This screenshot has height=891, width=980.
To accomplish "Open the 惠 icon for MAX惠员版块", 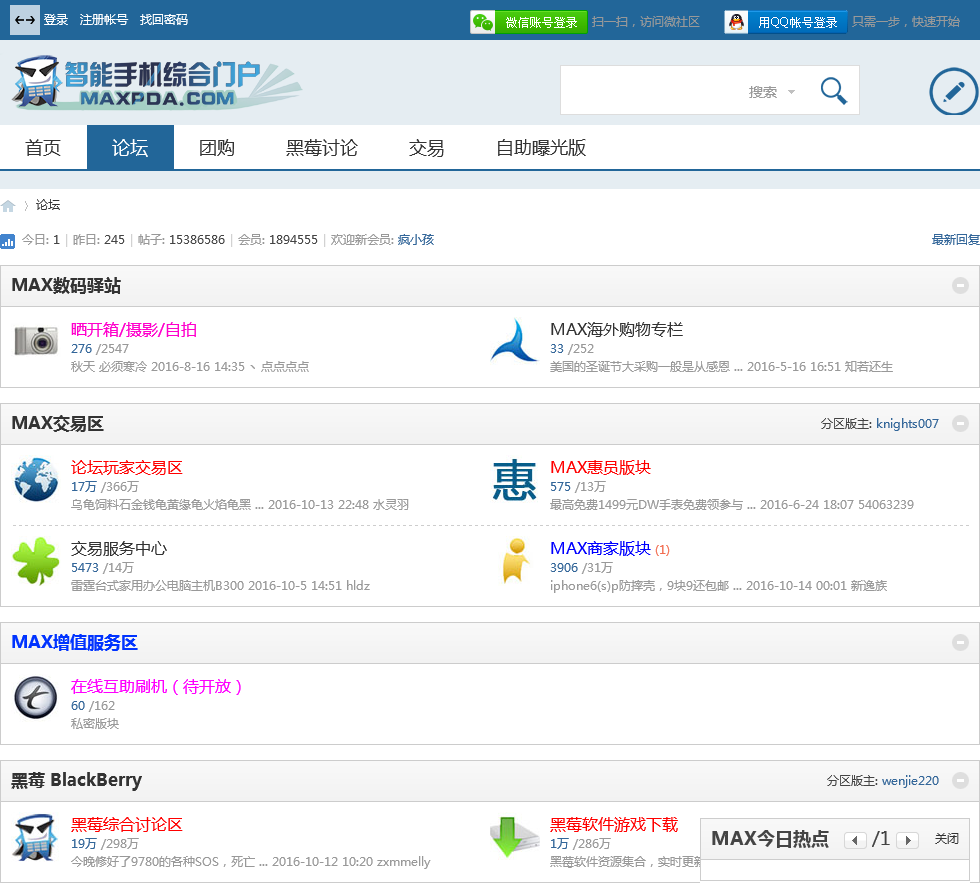I will pos(514,480).
